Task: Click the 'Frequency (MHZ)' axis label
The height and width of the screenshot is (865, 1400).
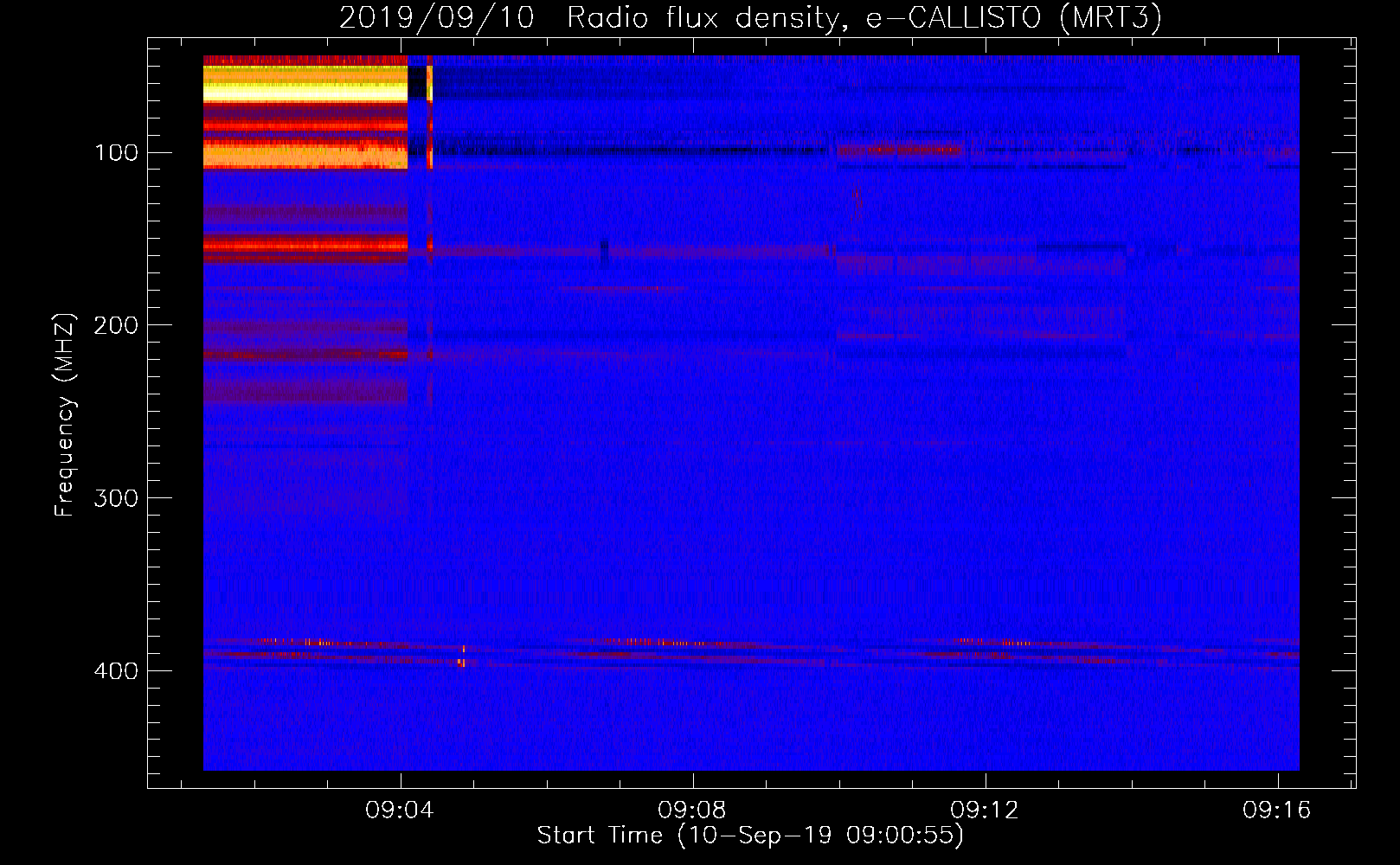Action: 65,415
